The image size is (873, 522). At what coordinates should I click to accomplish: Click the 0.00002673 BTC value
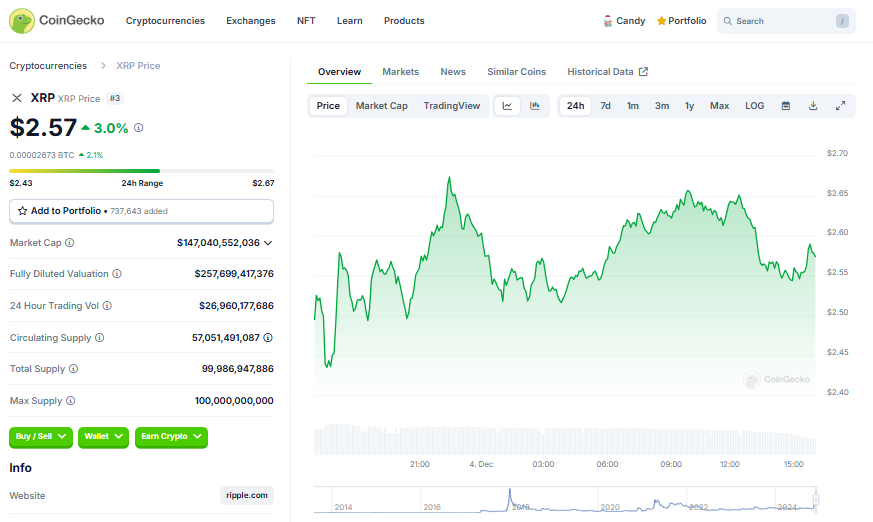[x=42, y=155]
